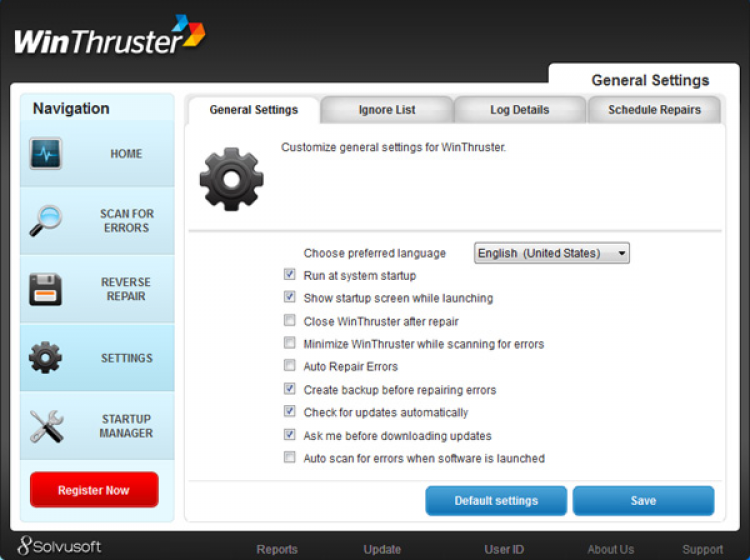
Task: Switch to the Schedule Repairs tab
Action: [654, 110]
